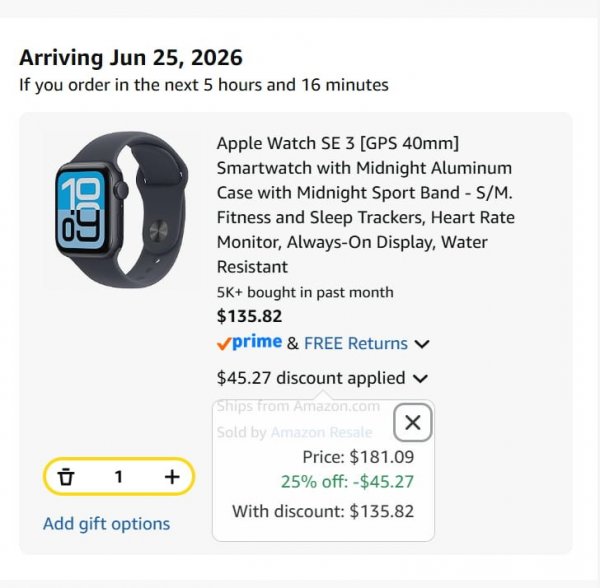Increase quantity with the plus icon

pos(172,477)
